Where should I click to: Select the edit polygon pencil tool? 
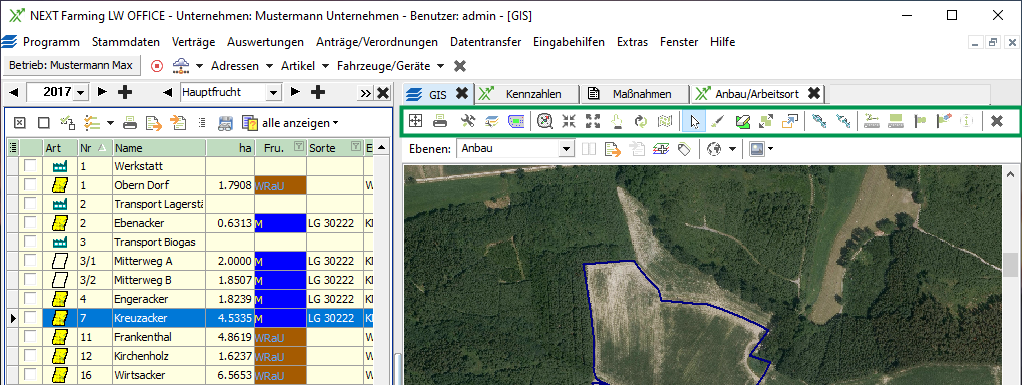(x=742, y=121)
